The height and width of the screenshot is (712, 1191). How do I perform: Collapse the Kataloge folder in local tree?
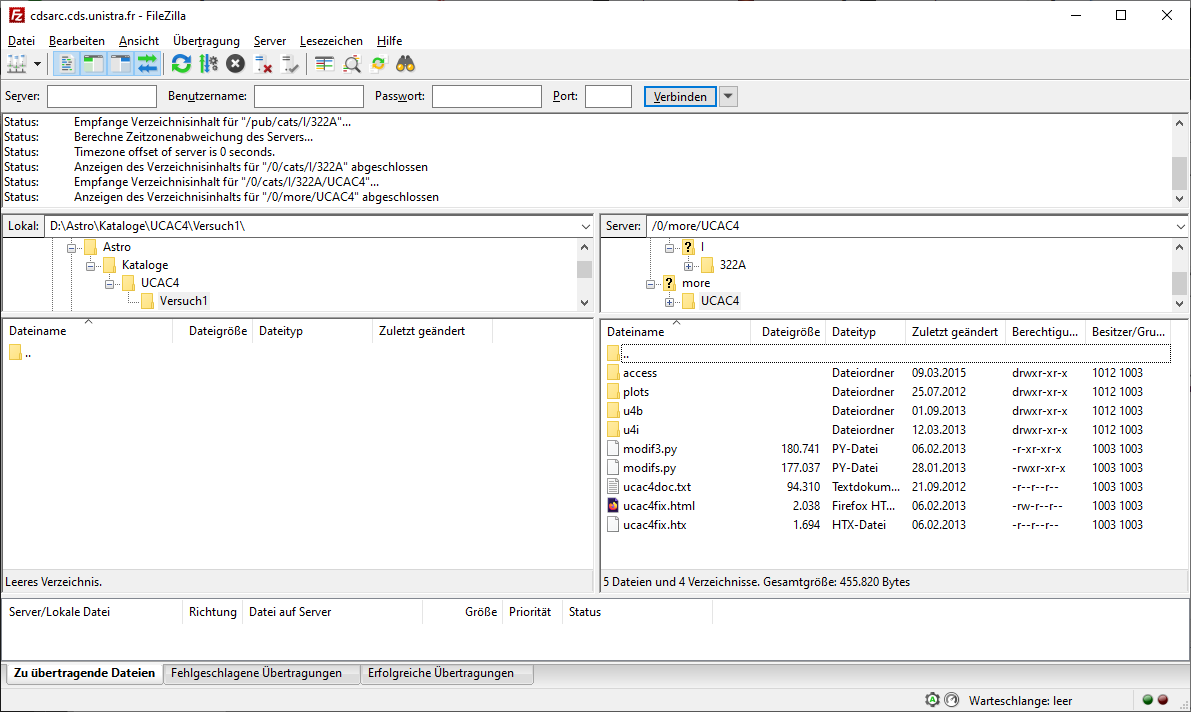coord(90,266)
